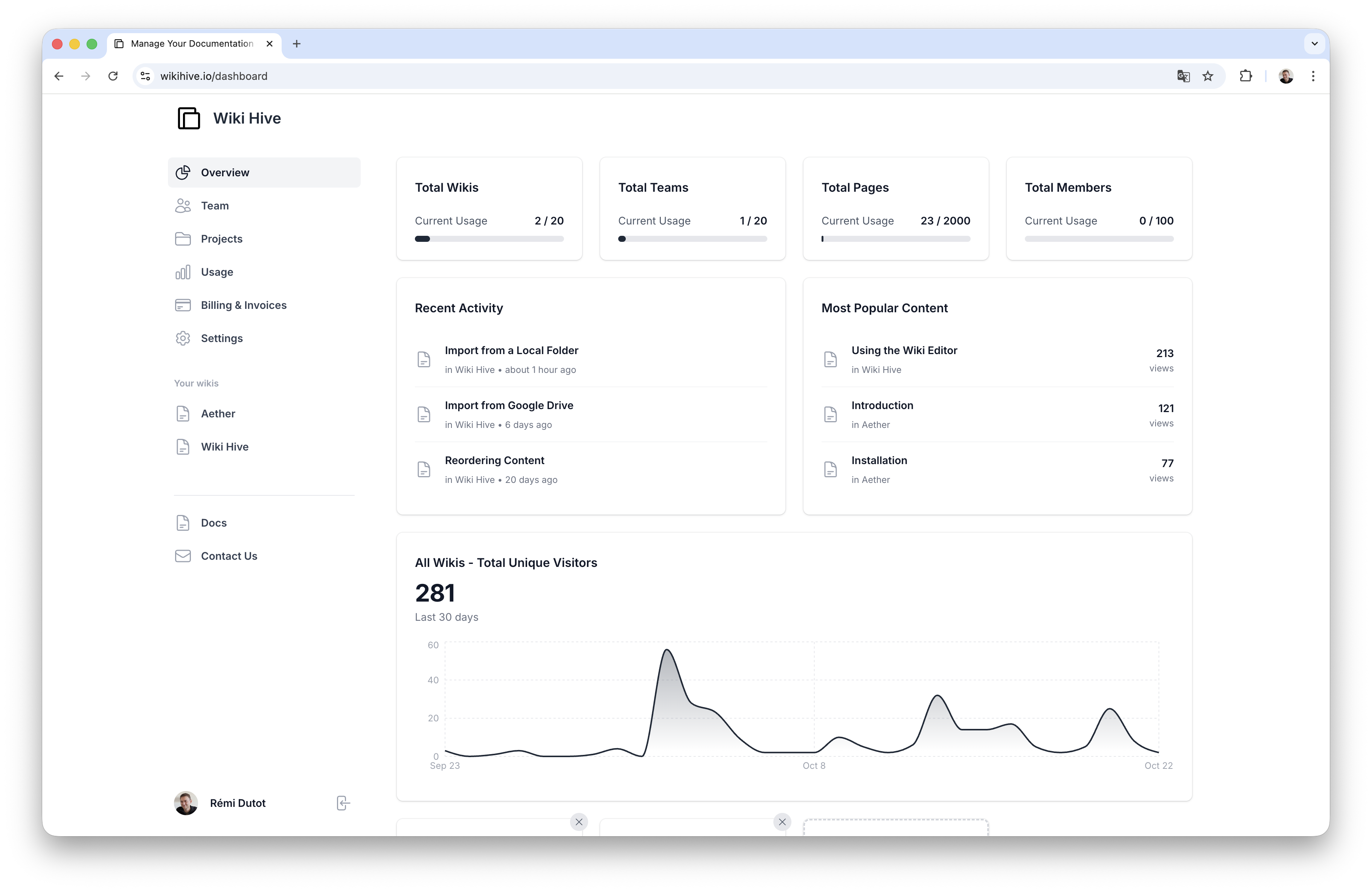Open Billing & Invoices from sidebar
Screen dimensions: 1372x892
click(243, 305)
